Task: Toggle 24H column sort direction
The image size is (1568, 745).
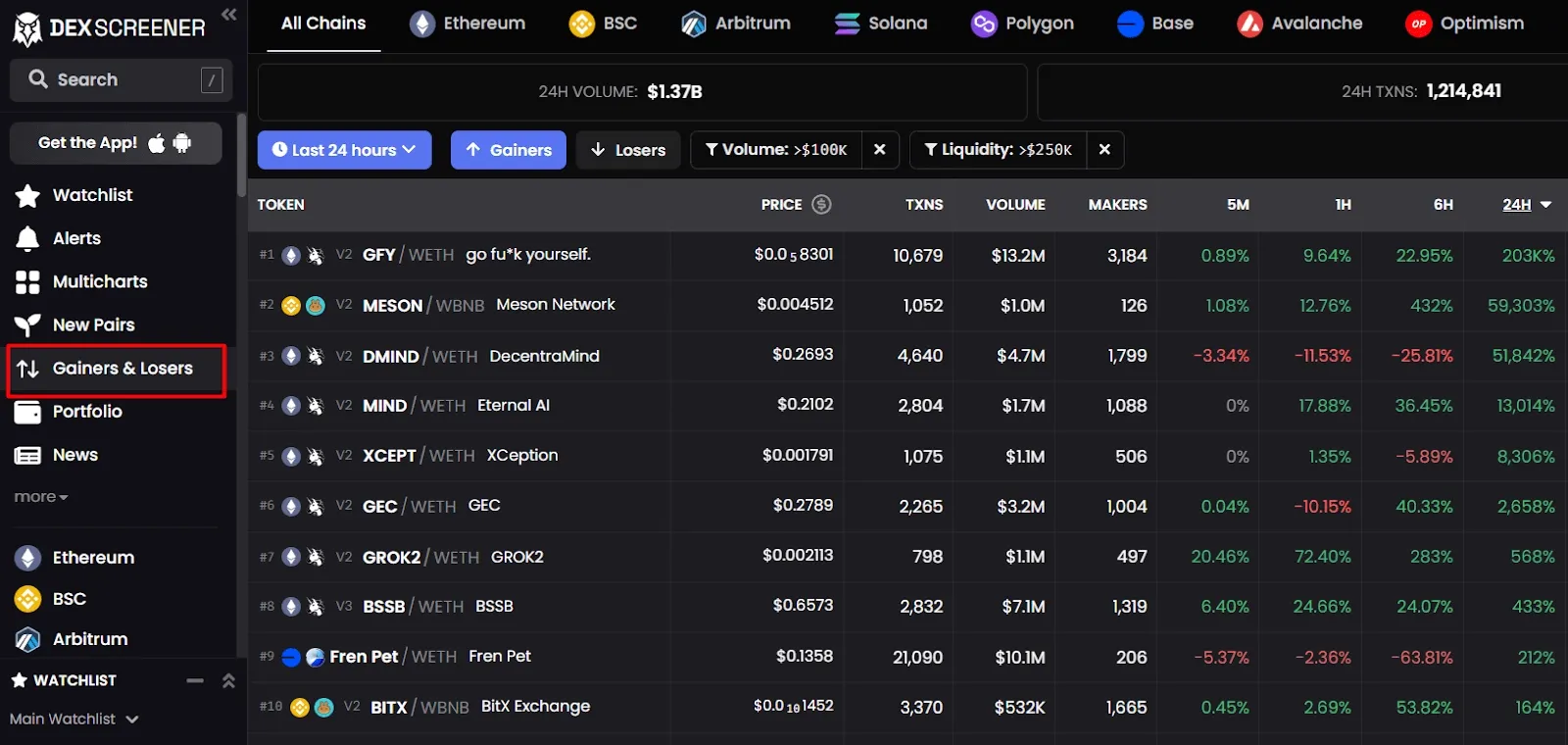Action: [1527, 205]
